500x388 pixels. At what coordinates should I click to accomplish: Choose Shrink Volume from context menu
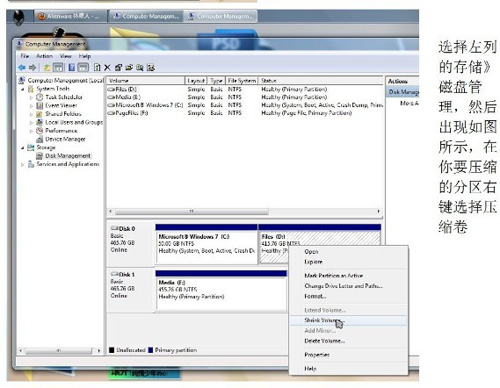coord(348,320)
